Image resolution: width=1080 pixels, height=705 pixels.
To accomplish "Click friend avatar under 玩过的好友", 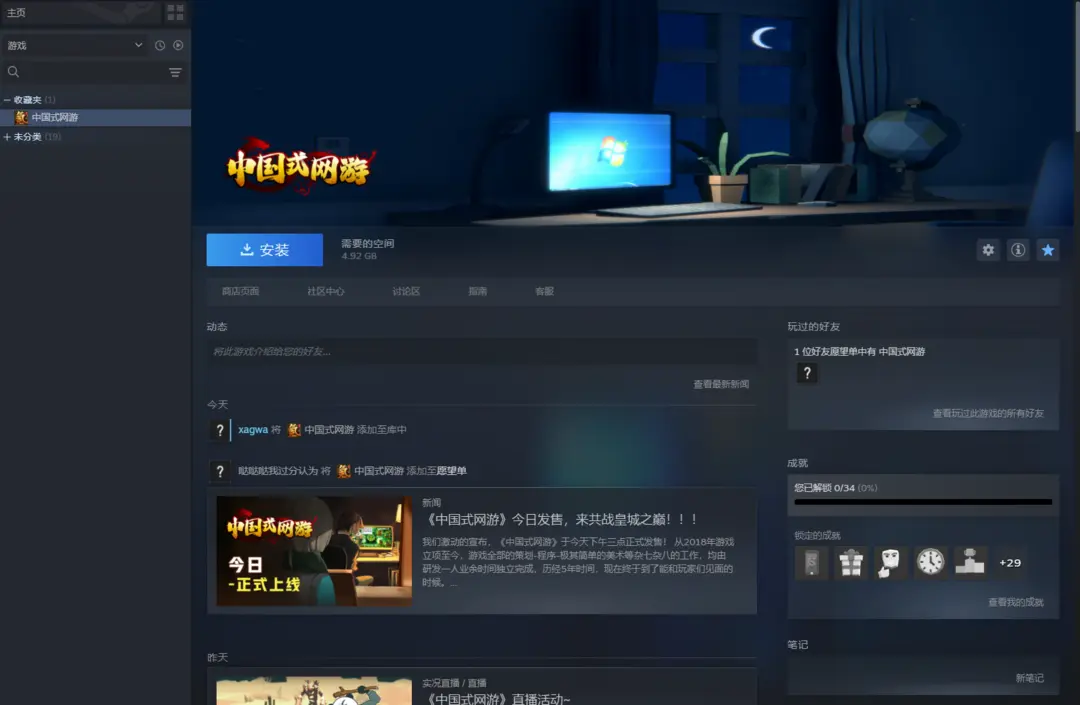I will 807,373.
